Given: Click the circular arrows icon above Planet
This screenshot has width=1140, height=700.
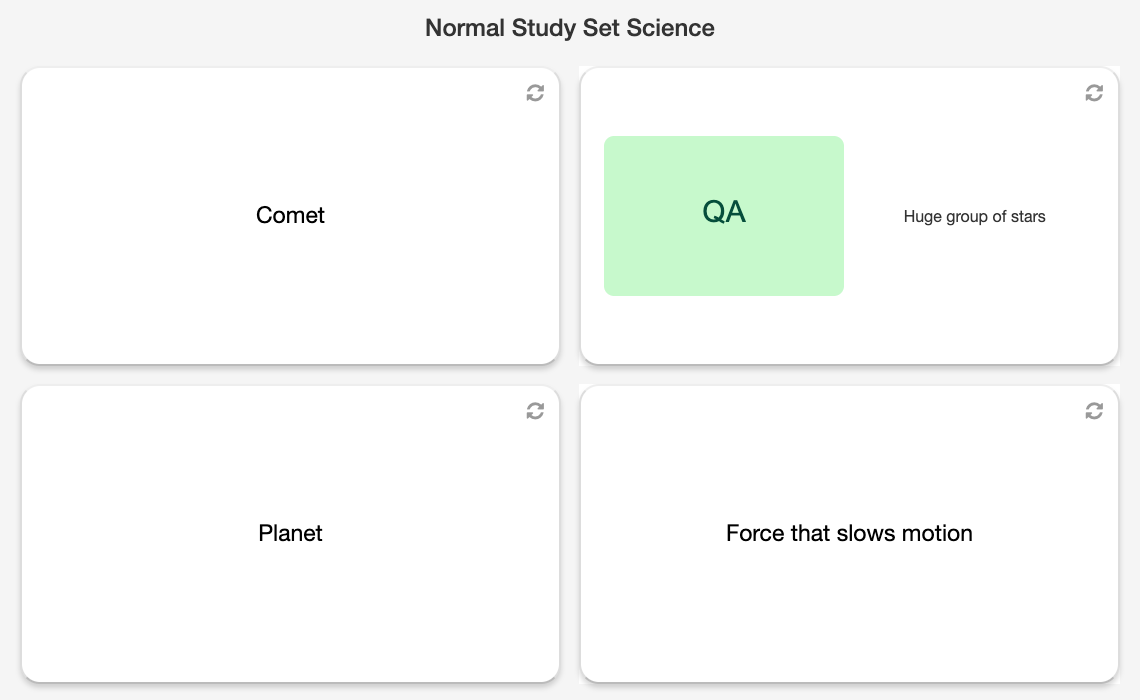Looking at the screenshot, I should [535, 411].
